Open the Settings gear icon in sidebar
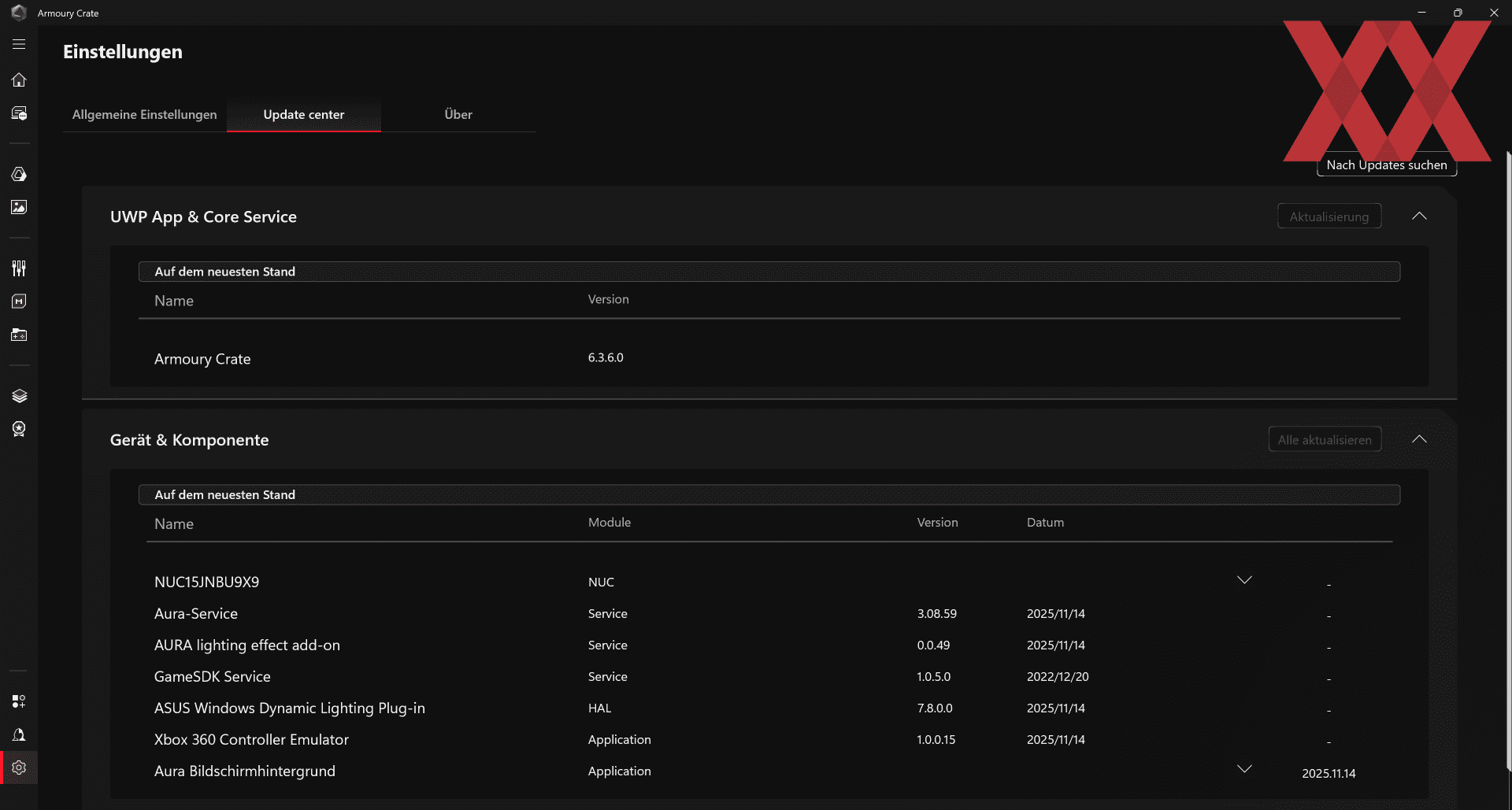The height and width of the screenshot is (810, 1512). (19, 767)
